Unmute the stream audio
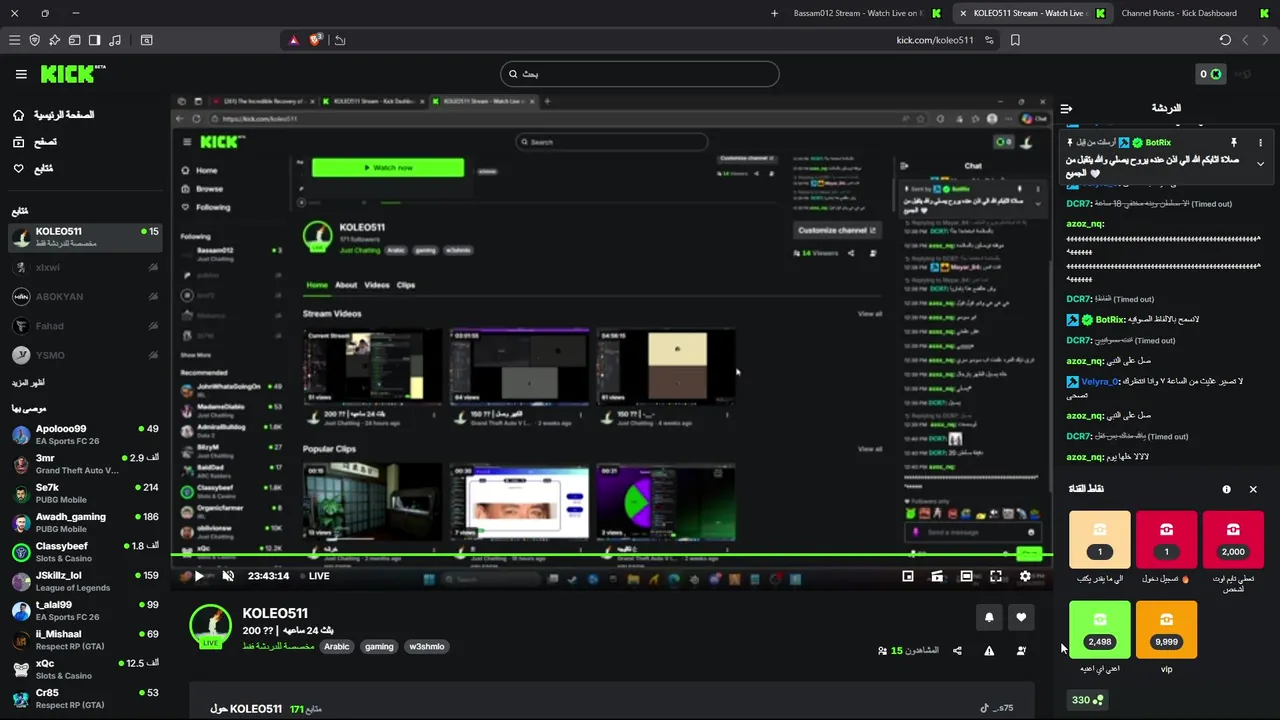1280x720 pixels. click(x=228, y=576)
